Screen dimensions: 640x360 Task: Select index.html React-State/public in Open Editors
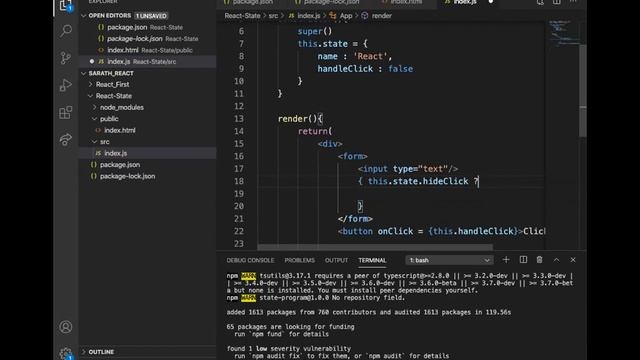[148, 50]
